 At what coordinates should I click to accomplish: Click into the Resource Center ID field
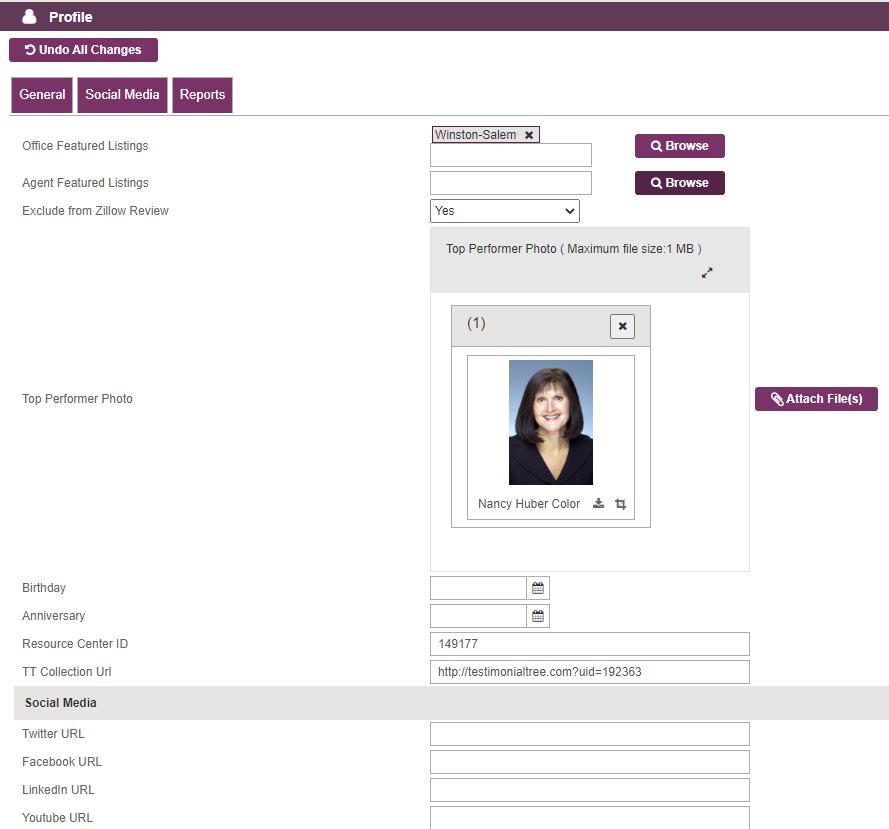[x=590, y=644]
